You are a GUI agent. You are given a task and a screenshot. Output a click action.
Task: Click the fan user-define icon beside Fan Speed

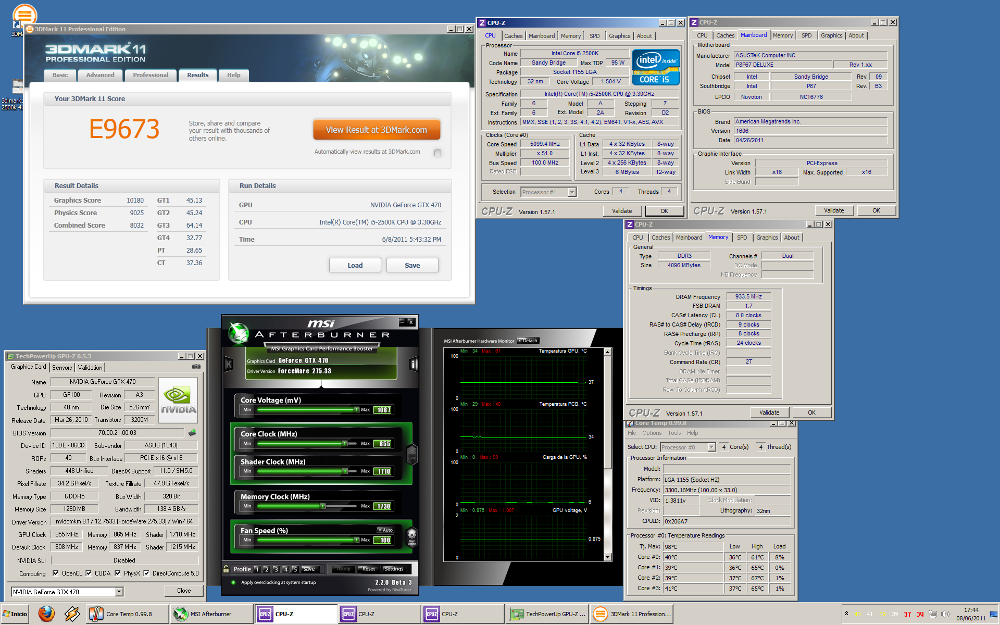point(411,536)
